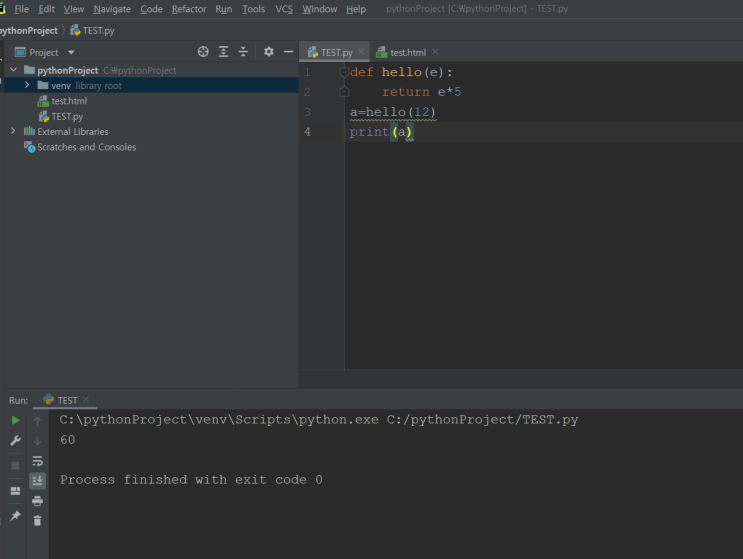Image resolution: width=743 pixels, height=559 pixels.
Task: Click the output value 60 in console
Action: (x=67, y=440)
